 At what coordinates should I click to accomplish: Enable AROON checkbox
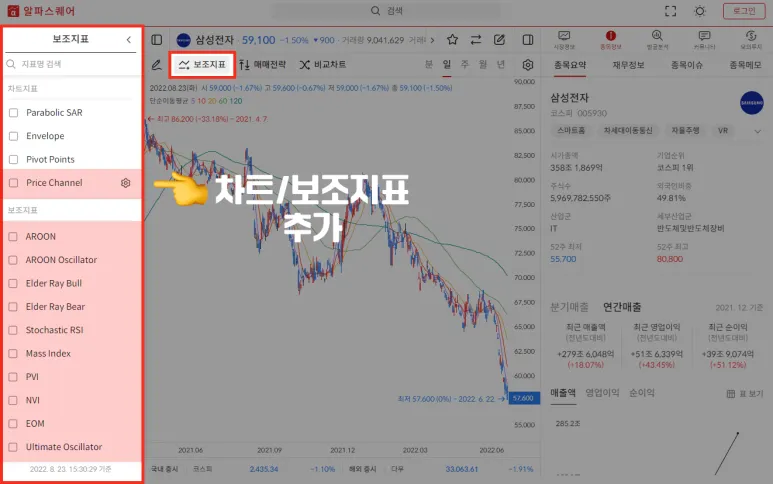[13, 237]
